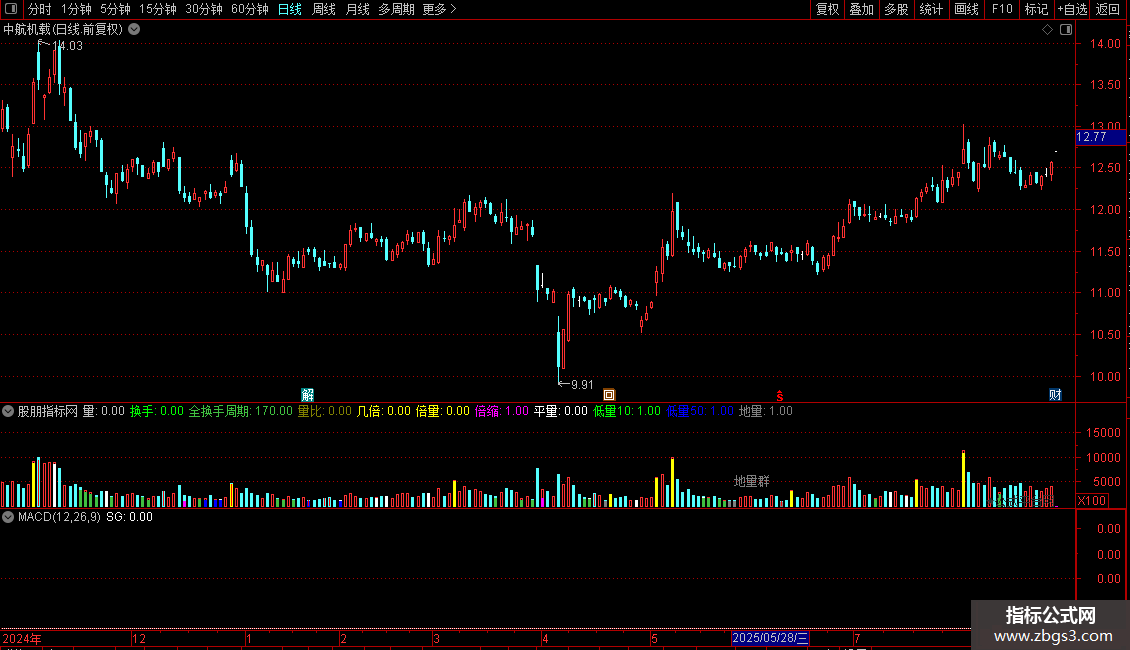Screen dimensions: 1130x650
Task: Click the 14.03 high price annotation
Action: (67, 45)
